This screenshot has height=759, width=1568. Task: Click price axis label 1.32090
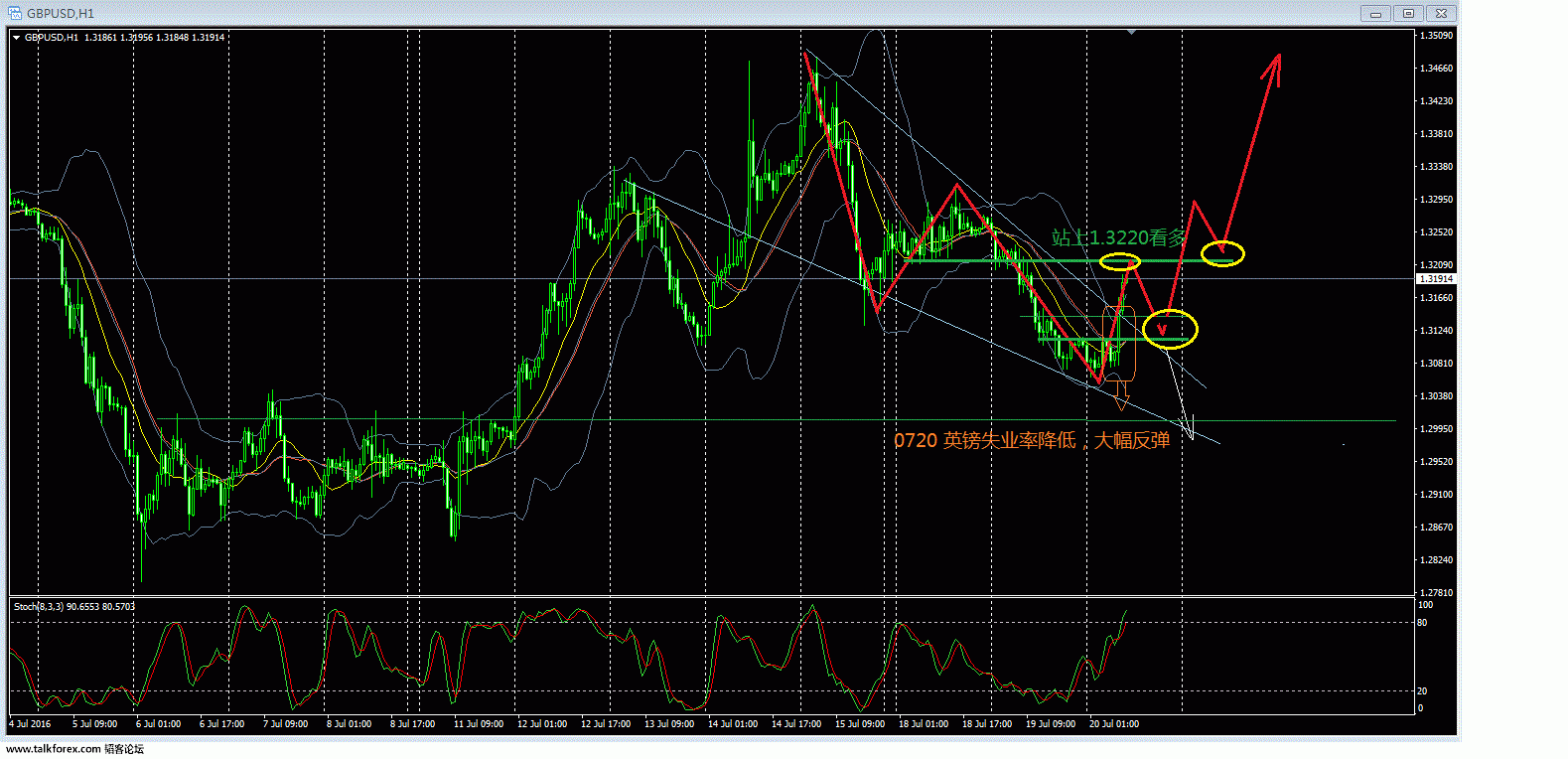(1436, 265)
